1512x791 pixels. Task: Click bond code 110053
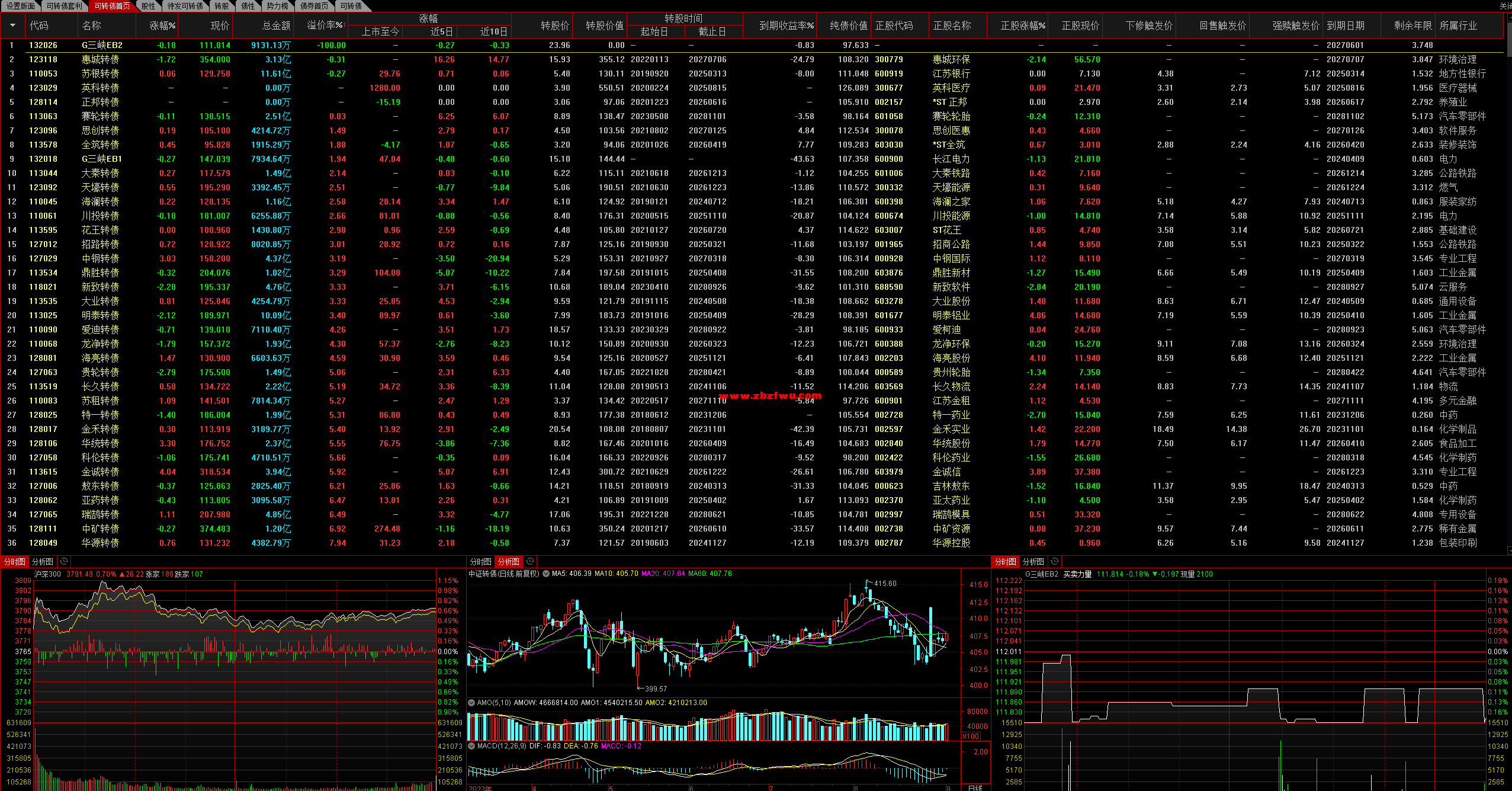(x=43, y=73)
